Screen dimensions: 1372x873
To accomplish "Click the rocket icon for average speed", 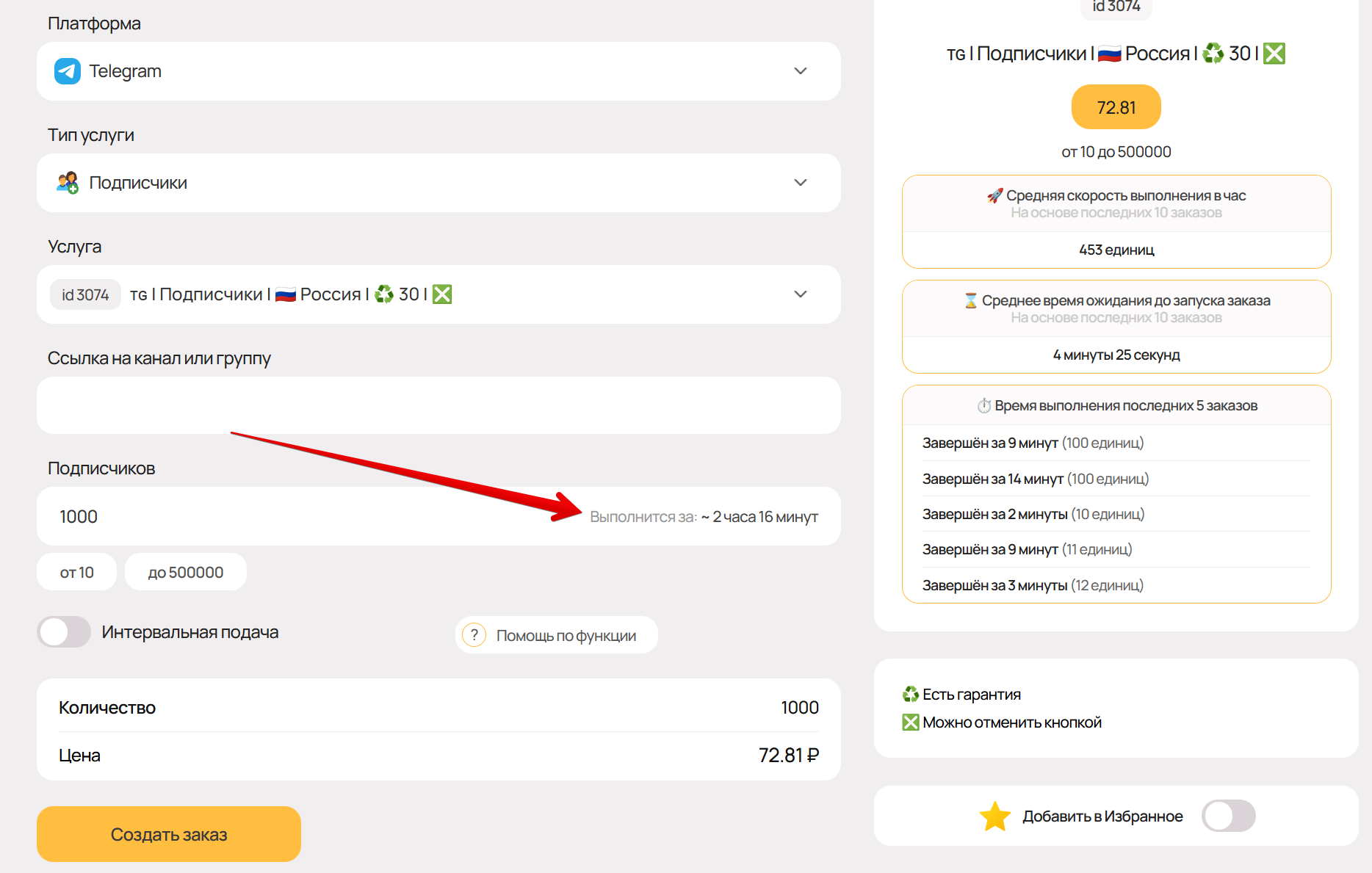I will coord(994,196).
